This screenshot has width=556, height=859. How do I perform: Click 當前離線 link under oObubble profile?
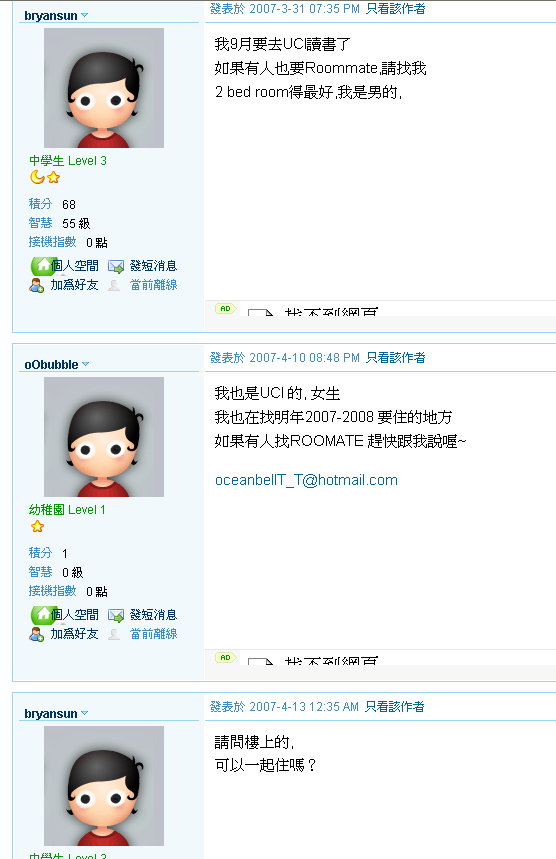click(x=153, y=634)
